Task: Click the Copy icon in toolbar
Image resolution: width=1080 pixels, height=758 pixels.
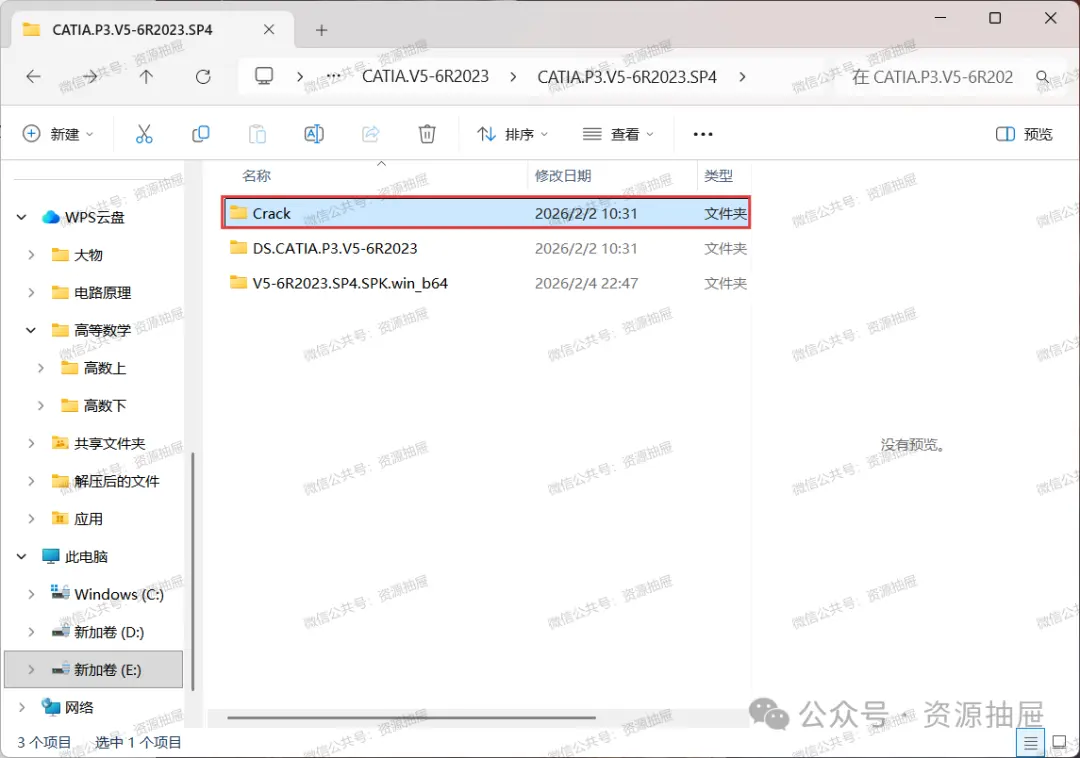Action: click(x=200, y=134)
